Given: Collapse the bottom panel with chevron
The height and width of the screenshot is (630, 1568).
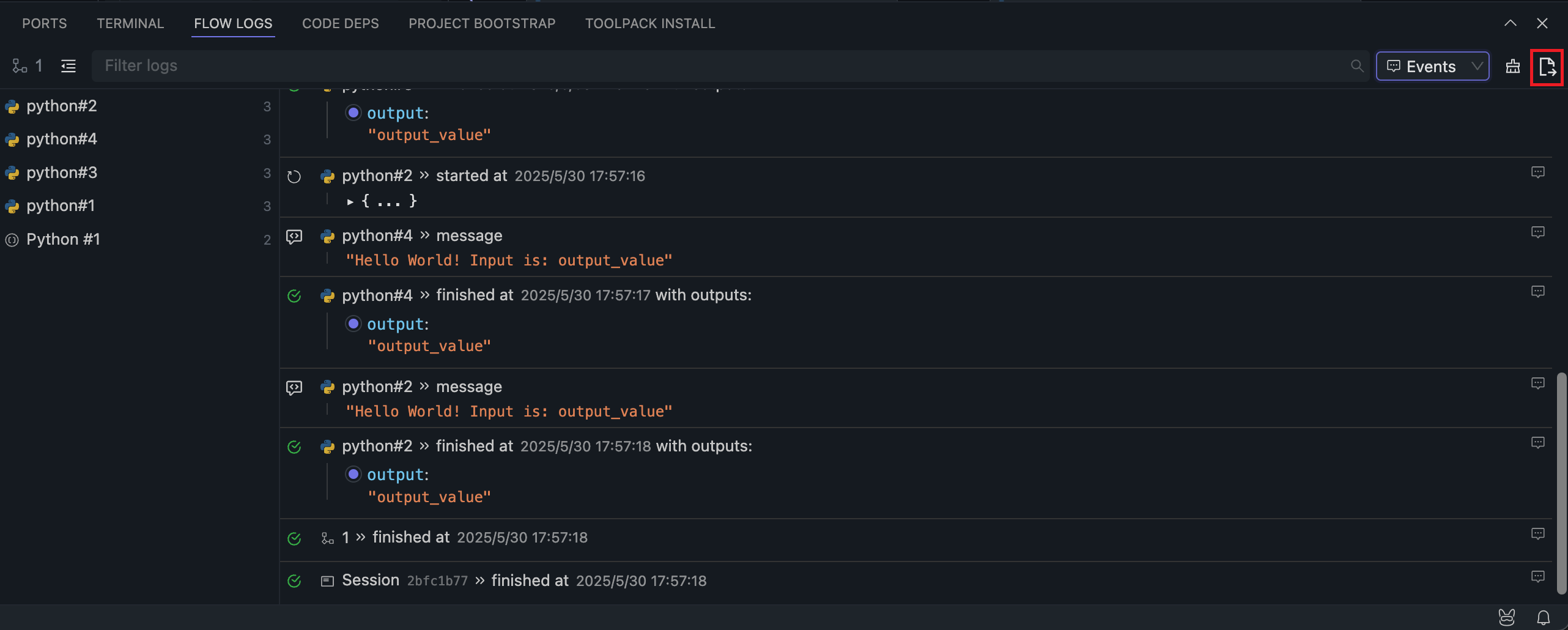Looking at the screenshot, I should 1510,23.
